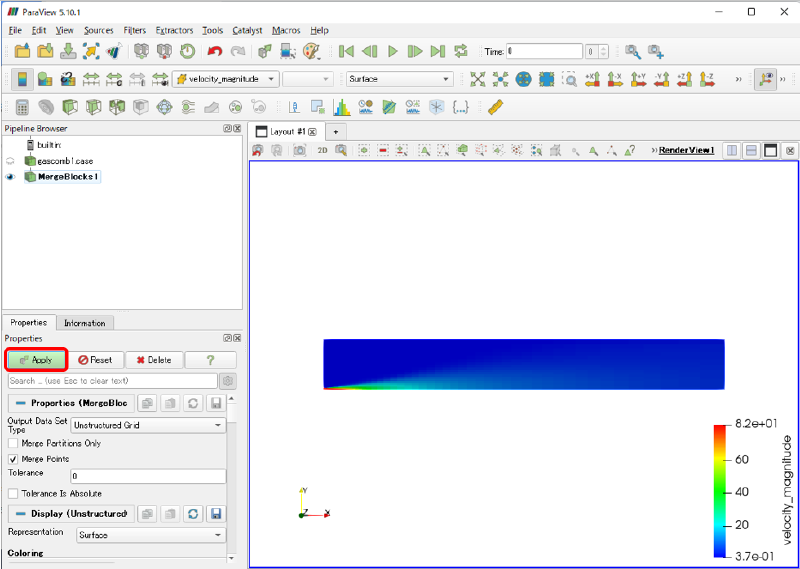Viewport: 800px width, 569px height.
Task: Show gascomb1.case with its eye icon
Action: pyautogui.click(x=10, y=161)
